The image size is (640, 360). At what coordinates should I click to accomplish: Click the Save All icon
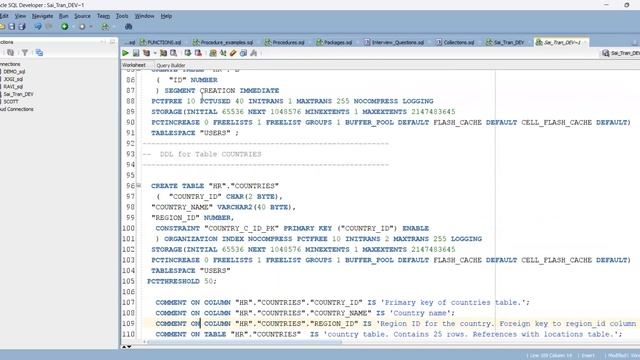tap(22, 27)
